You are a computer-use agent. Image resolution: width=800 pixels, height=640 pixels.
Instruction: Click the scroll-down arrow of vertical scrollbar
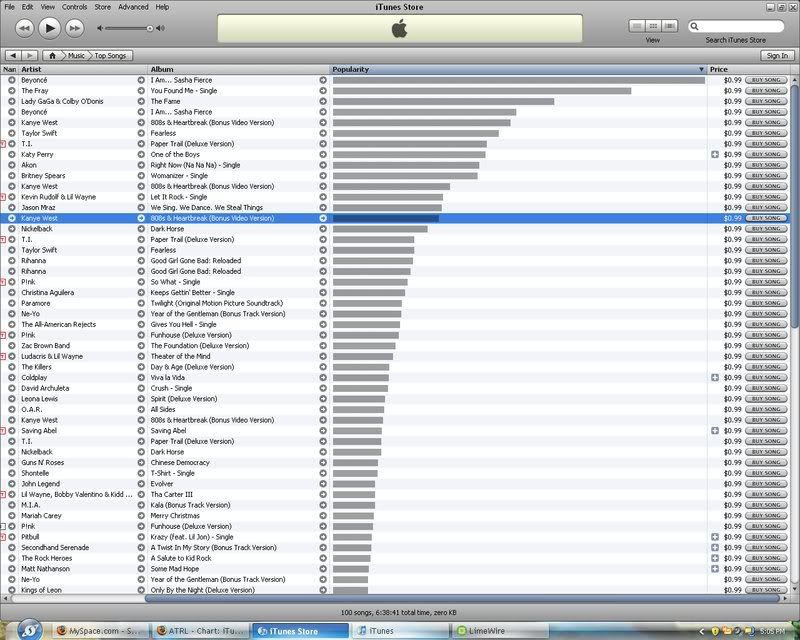(x=794, y=589)
